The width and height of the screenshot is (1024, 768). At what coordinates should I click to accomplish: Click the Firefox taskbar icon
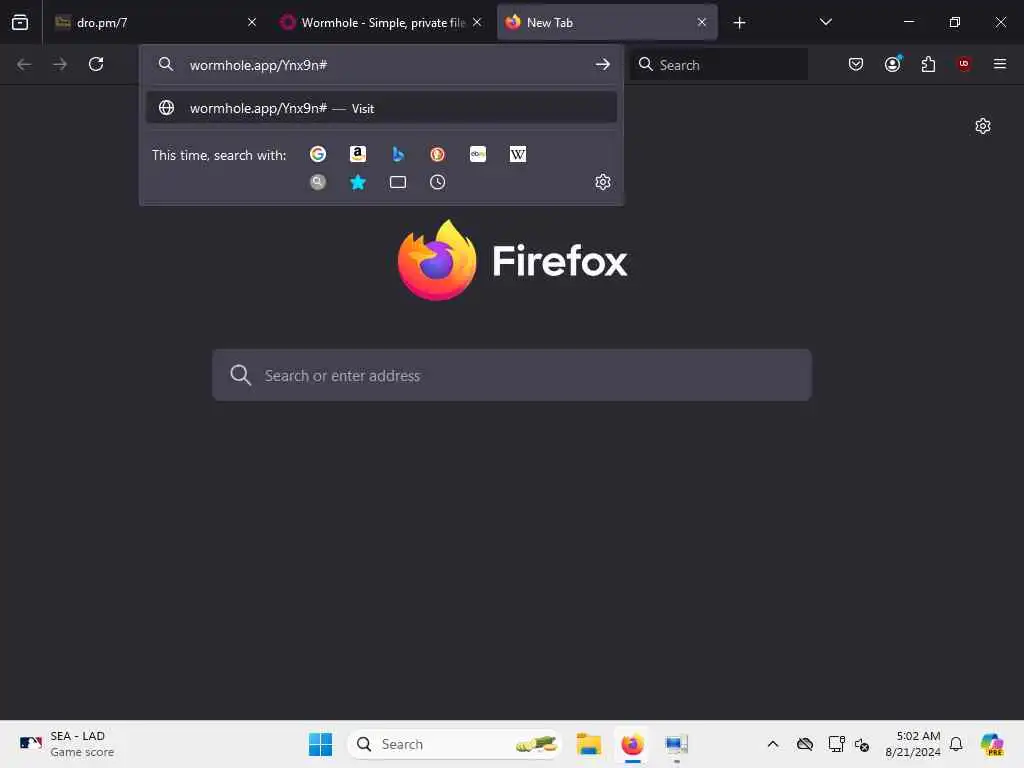point(632,744)
